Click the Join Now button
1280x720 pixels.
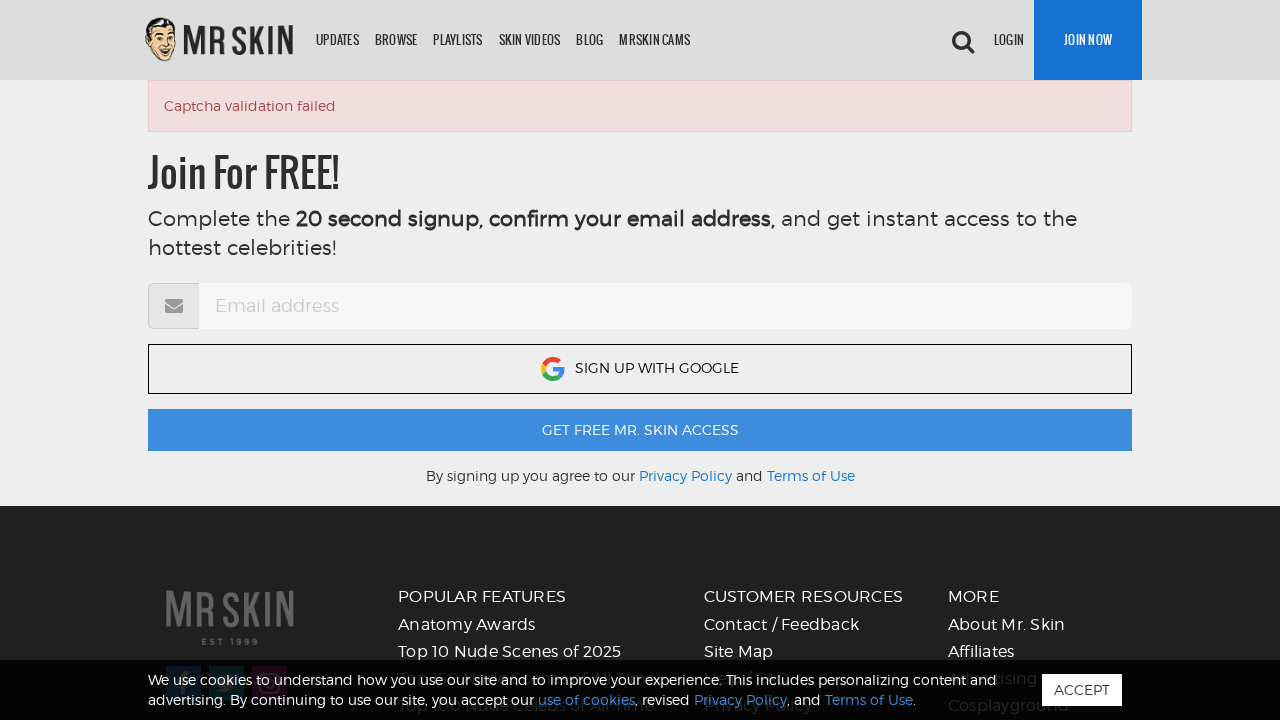pyautogui.click(x=1088, y=40)
